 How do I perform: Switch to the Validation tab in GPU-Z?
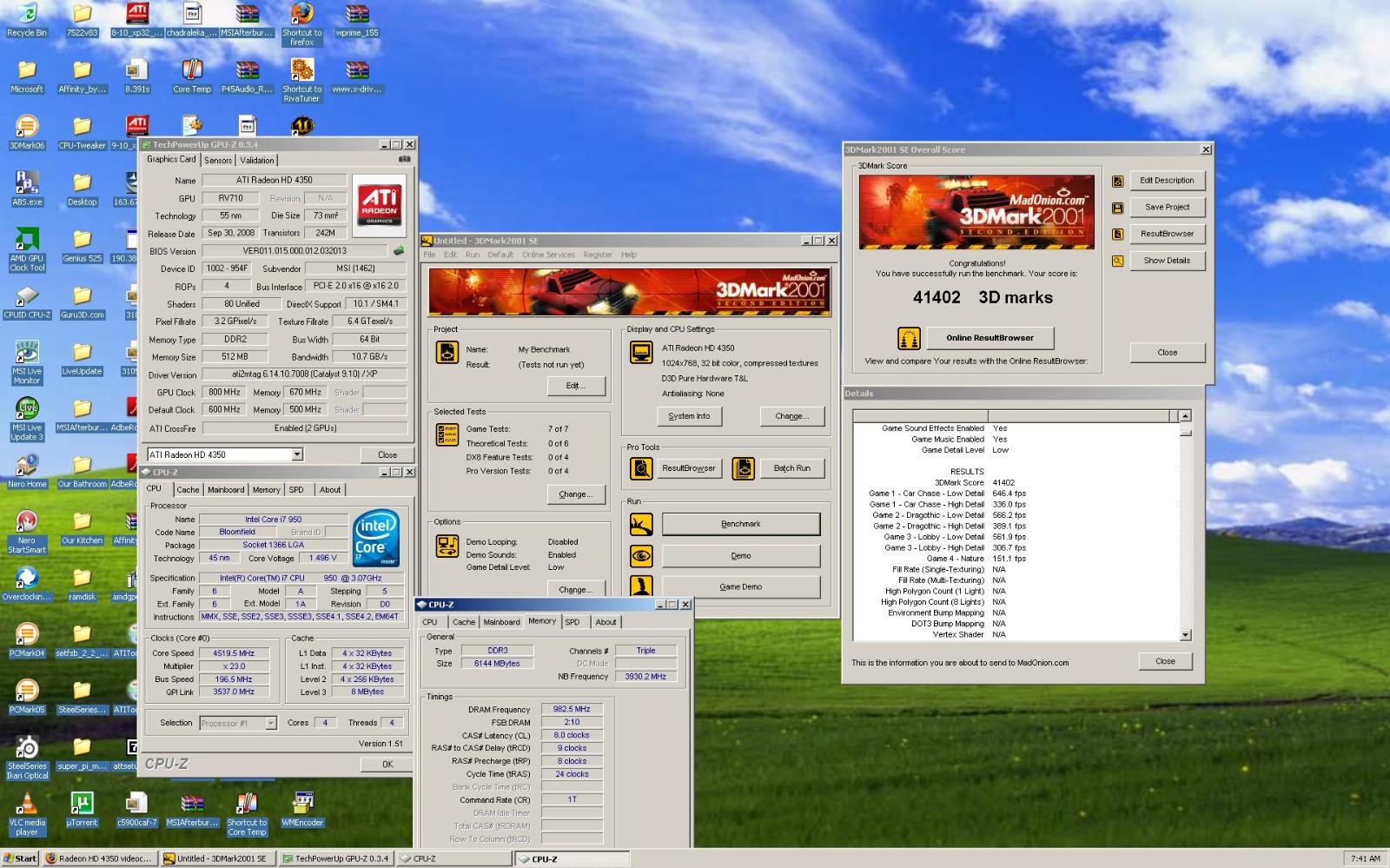257,160
